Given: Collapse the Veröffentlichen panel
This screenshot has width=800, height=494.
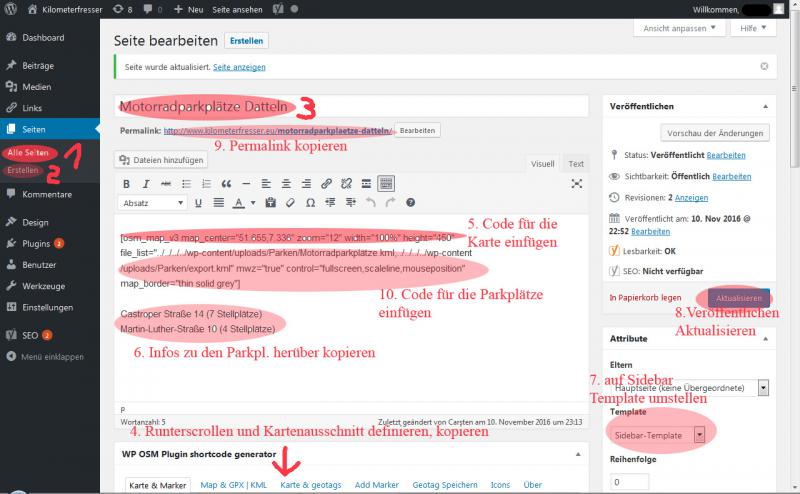Looking at the screenshot, I should 766,105.
